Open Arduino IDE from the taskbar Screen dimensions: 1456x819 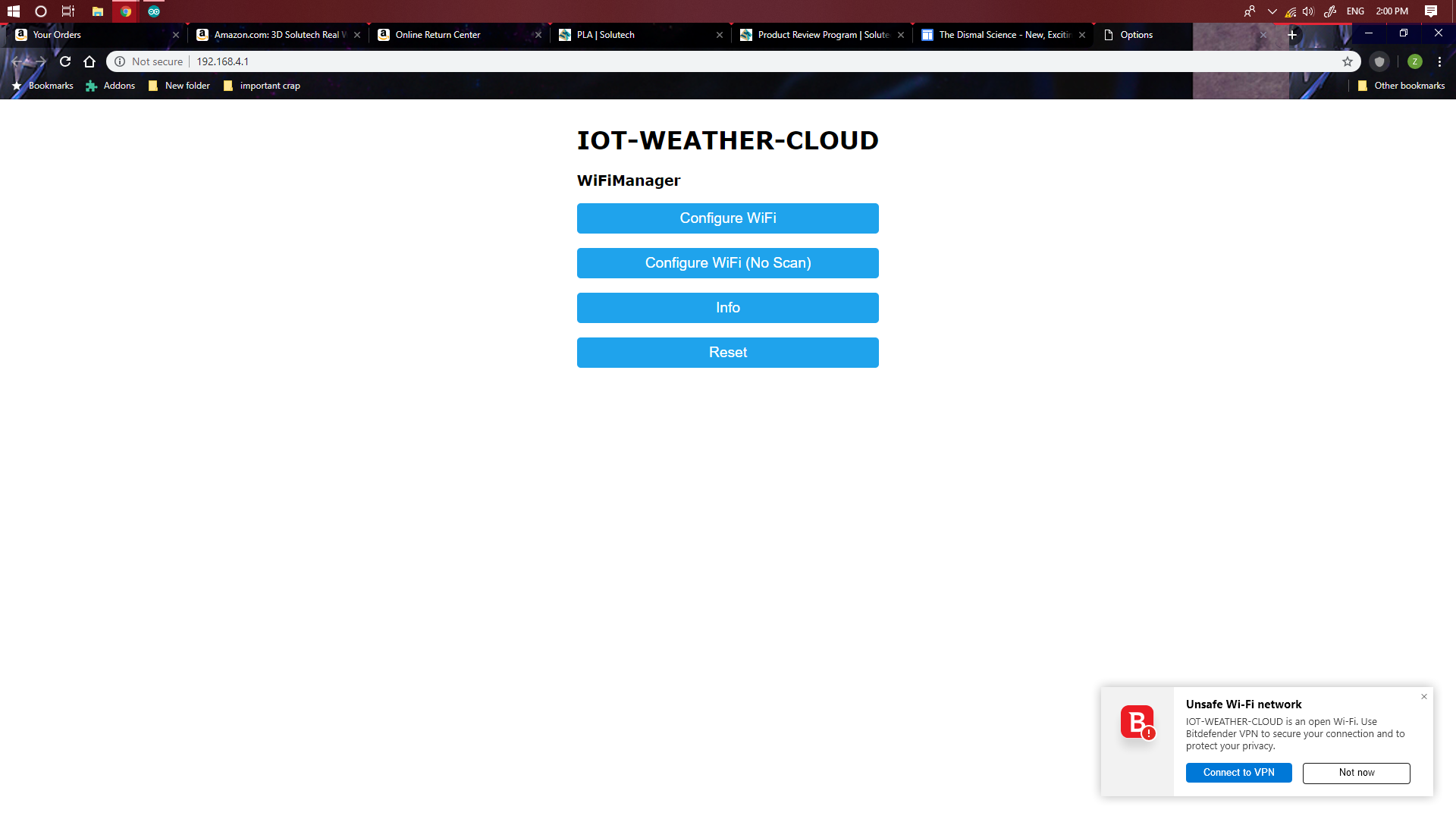point(155,11)
